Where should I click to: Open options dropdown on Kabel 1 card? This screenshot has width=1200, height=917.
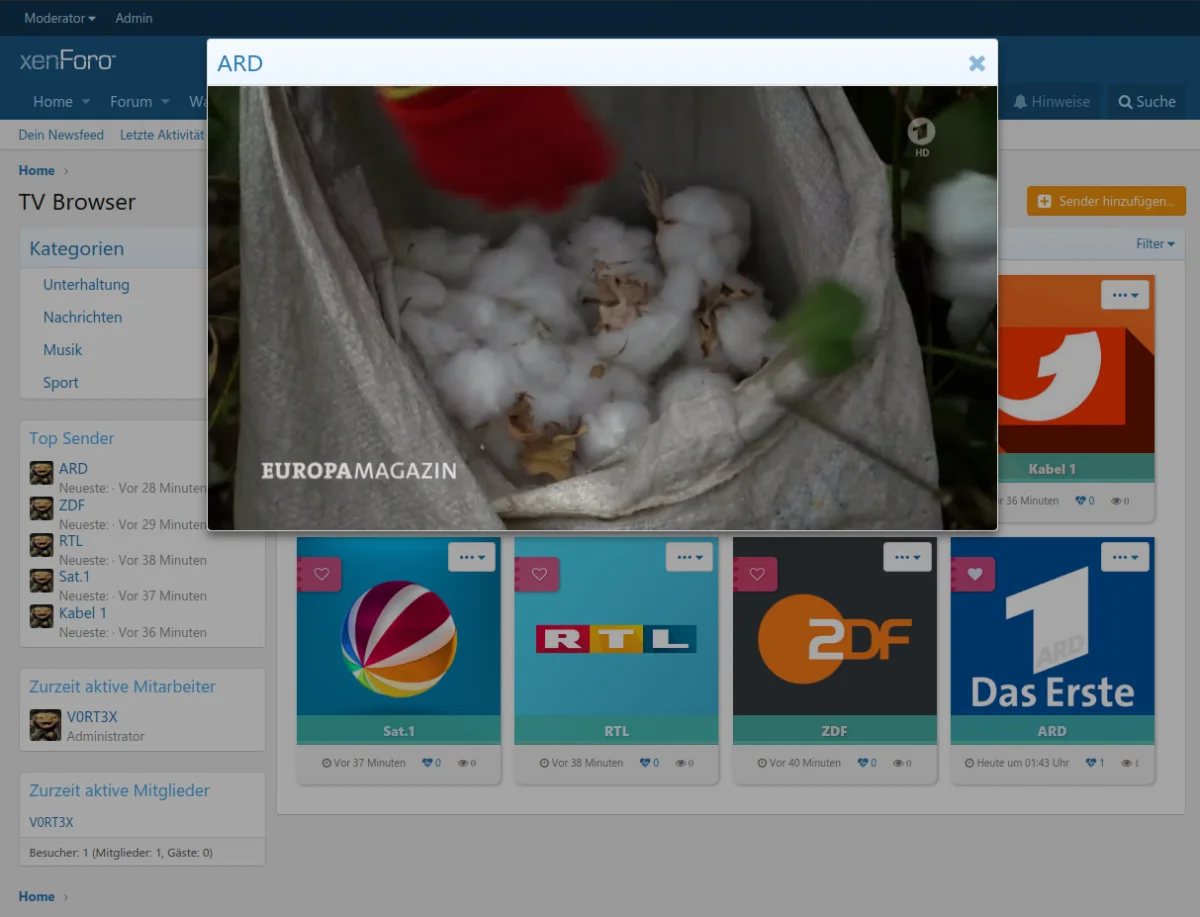(x=1125, y=295)
